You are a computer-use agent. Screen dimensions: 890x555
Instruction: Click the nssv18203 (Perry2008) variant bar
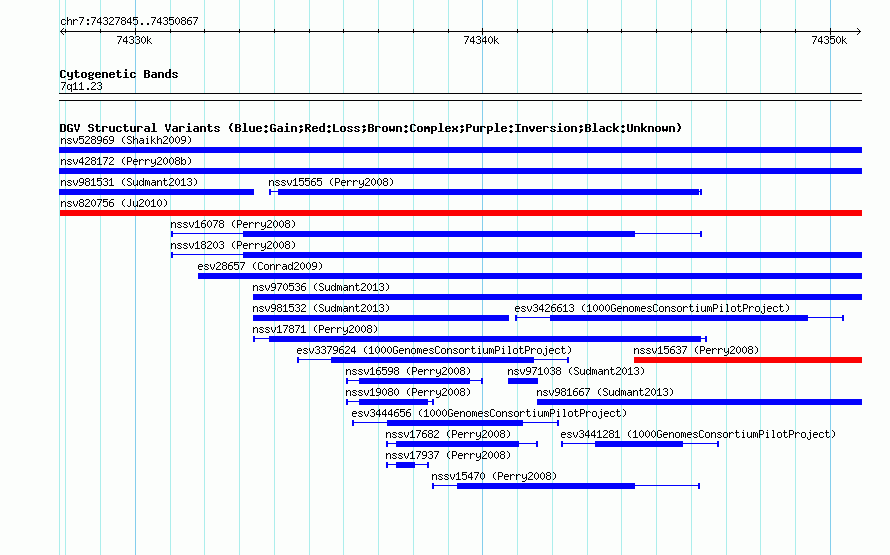coord(517,255)
